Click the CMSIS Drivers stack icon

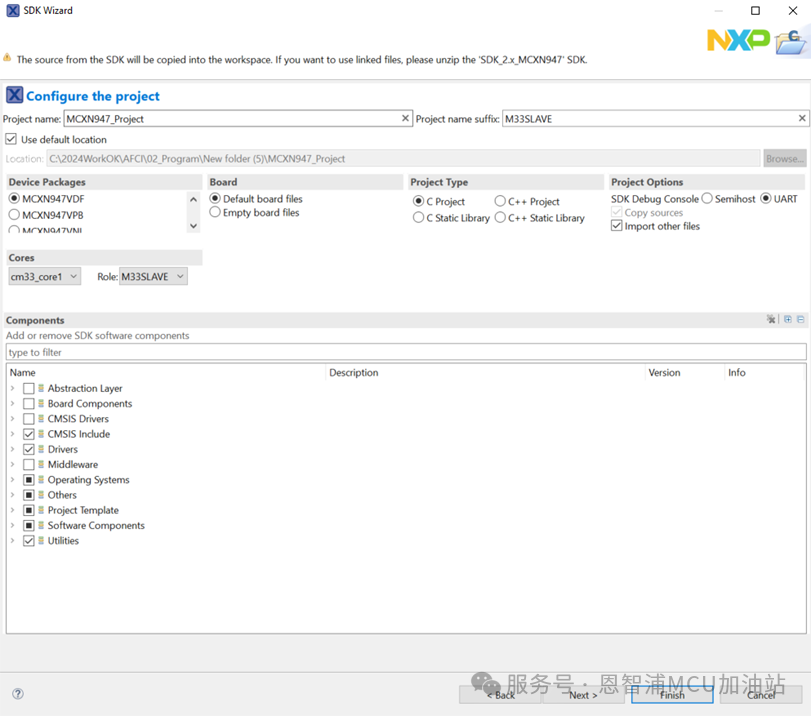(41, 419)
